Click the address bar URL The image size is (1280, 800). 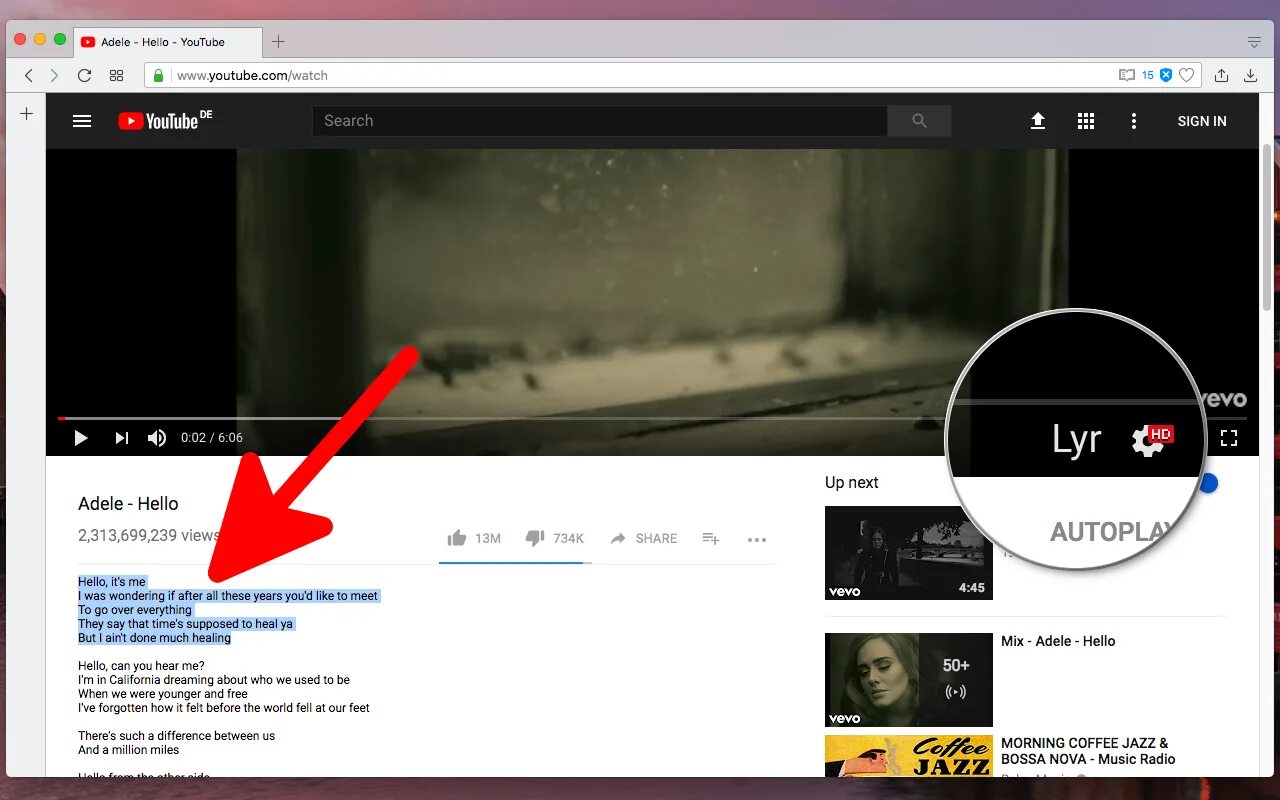252,75
